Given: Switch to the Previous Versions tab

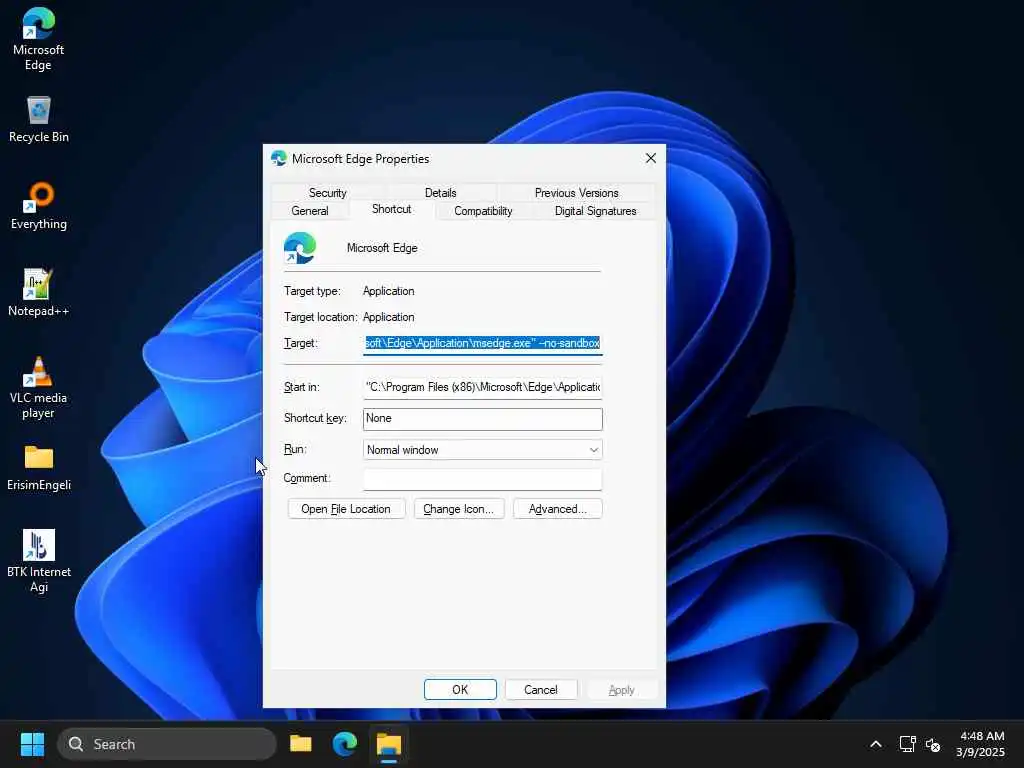Looking at the screenshot, I should [576, 193].
